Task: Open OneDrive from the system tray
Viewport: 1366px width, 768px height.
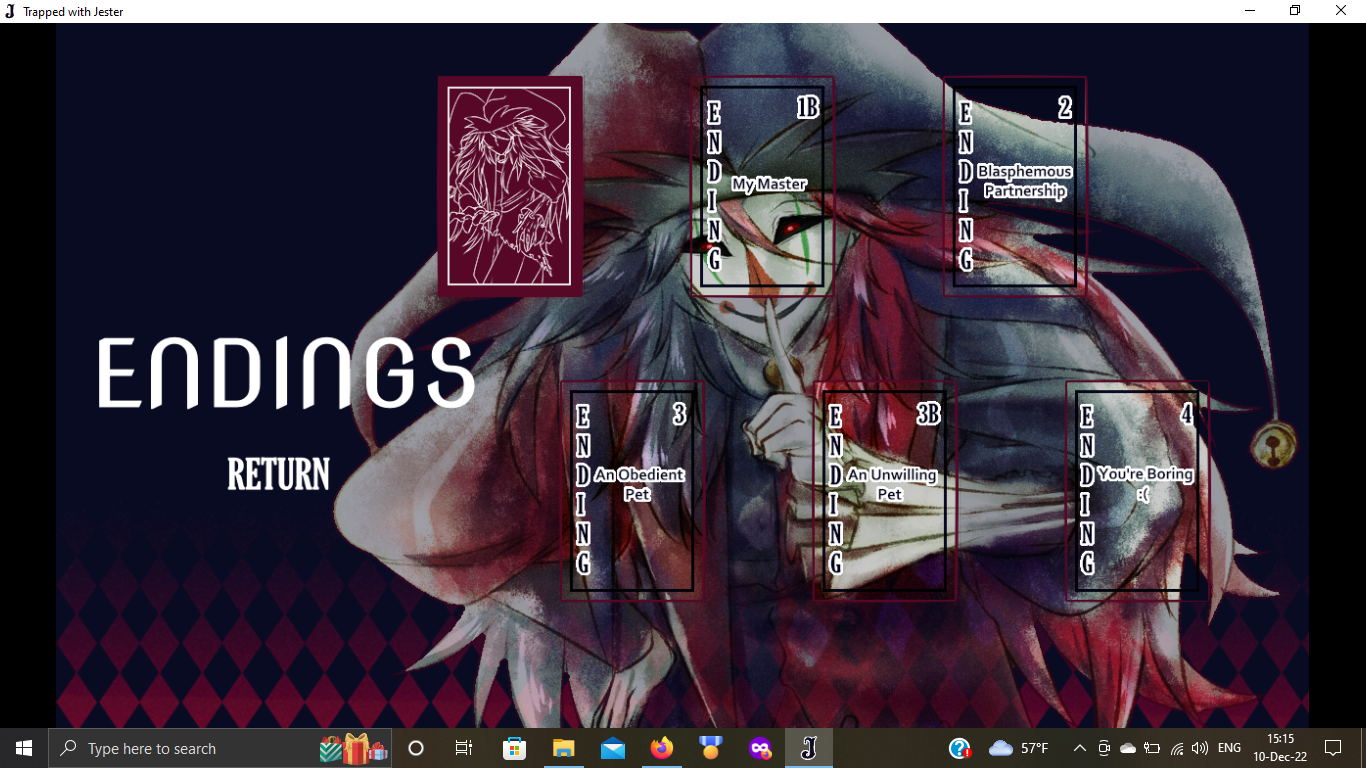Action: [1128, 748]
